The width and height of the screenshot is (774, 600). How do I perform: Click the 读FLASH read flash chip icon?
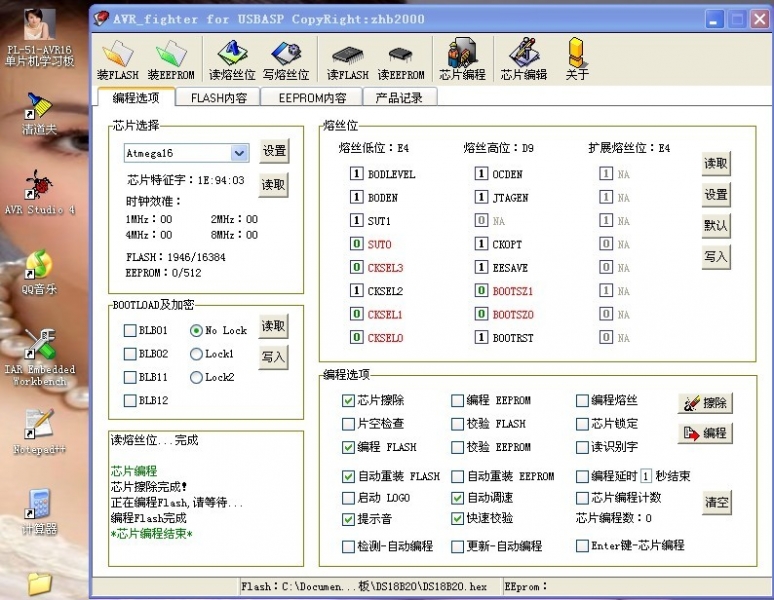point(348,60)
